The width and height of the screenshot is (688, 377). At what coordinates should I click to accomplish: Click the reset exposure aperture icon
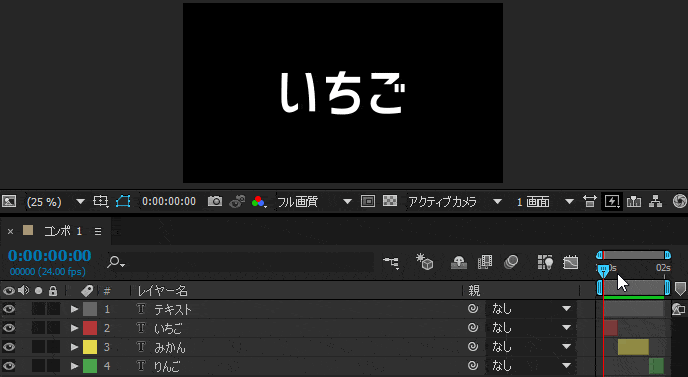pyautogui.click(x=680, y=201)
